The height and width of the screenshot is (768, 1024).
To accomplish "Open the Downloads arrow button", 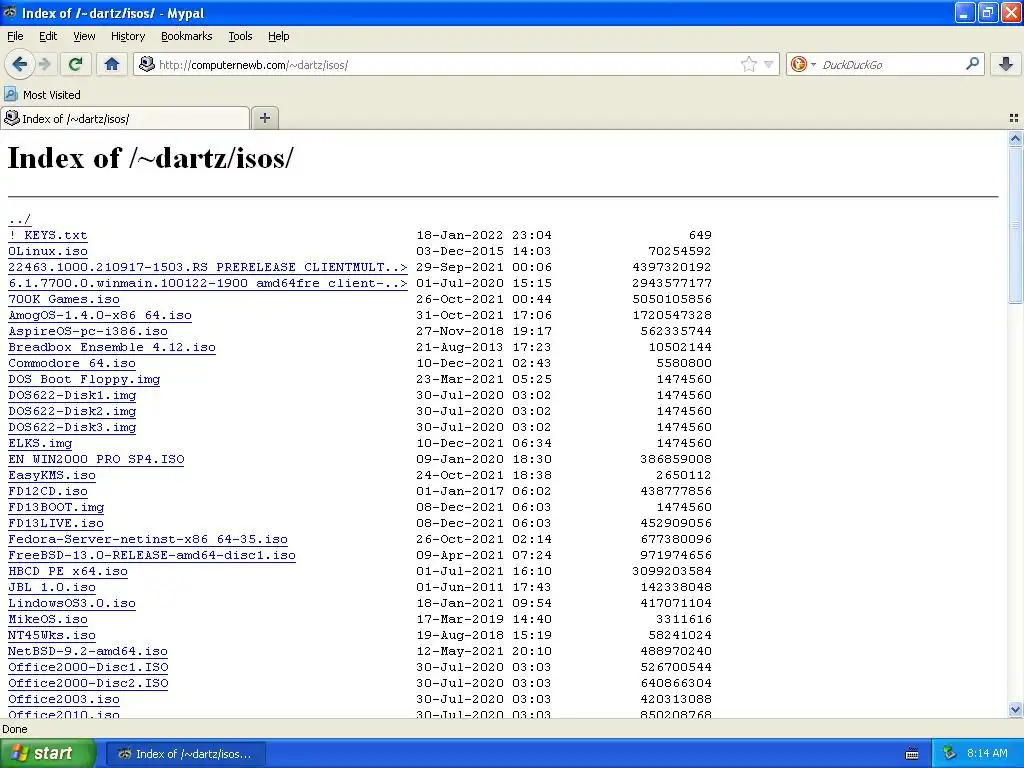I will (1006, 64).
